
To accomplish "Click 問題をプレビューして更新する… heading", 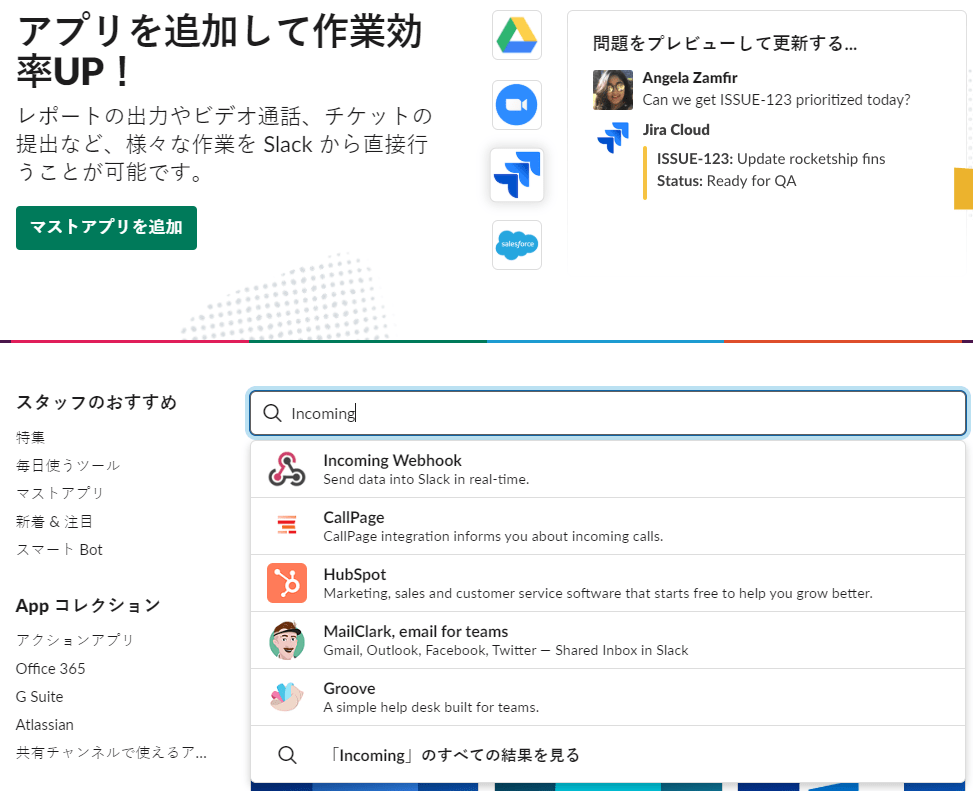I will [x=725, y=43].
